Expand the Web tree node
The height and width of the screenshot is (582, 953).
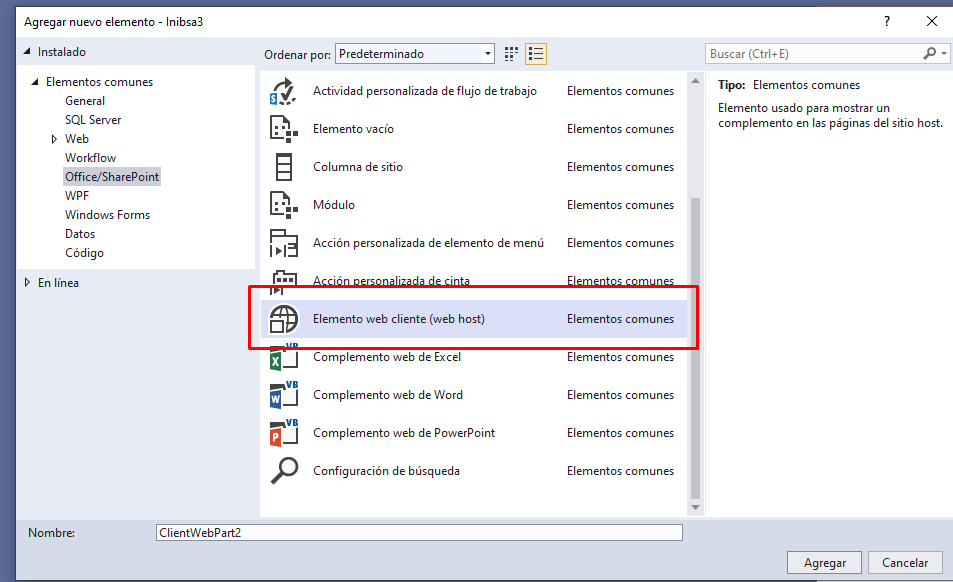[x=54, y=139]
